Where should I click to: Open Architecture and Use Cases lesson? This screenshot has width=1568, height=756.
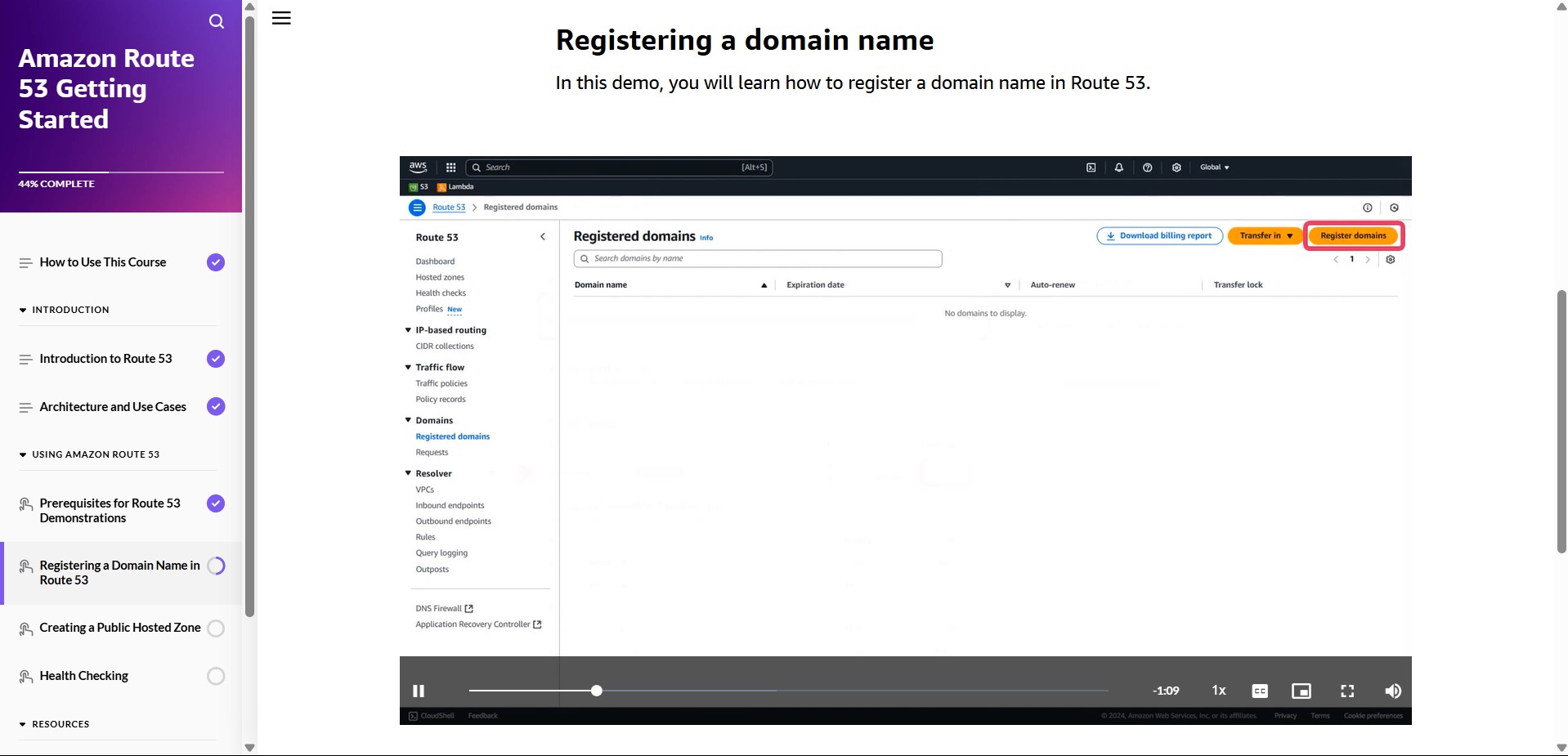113,407
